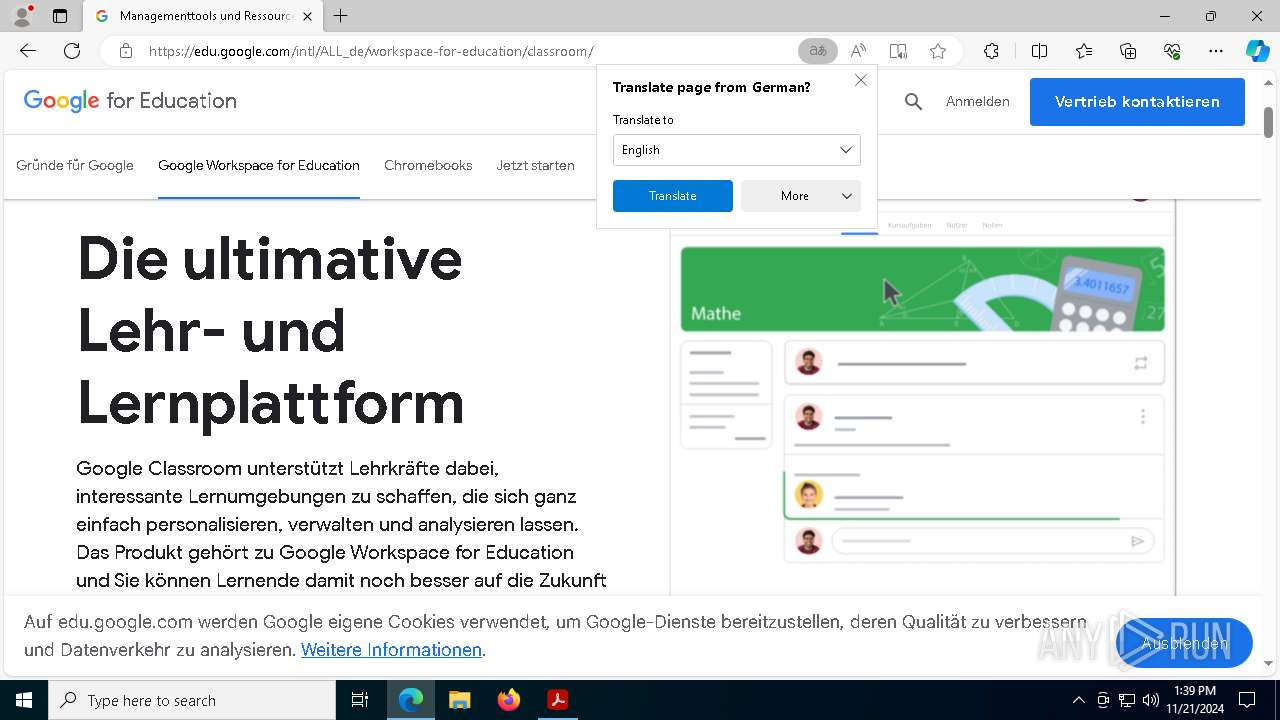
Task: Click Ausblenden to hide cookie banner
Action: pyautogui.click(x=1184, y=643)
